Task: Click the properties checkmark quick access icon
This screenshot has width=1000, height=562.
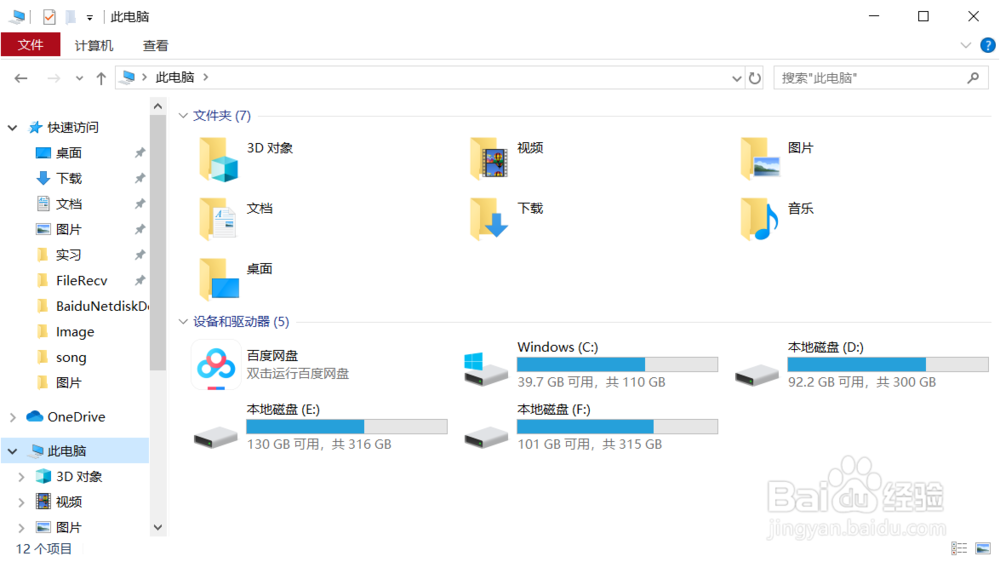Action: pyautogui.click(x=49, y=17)
